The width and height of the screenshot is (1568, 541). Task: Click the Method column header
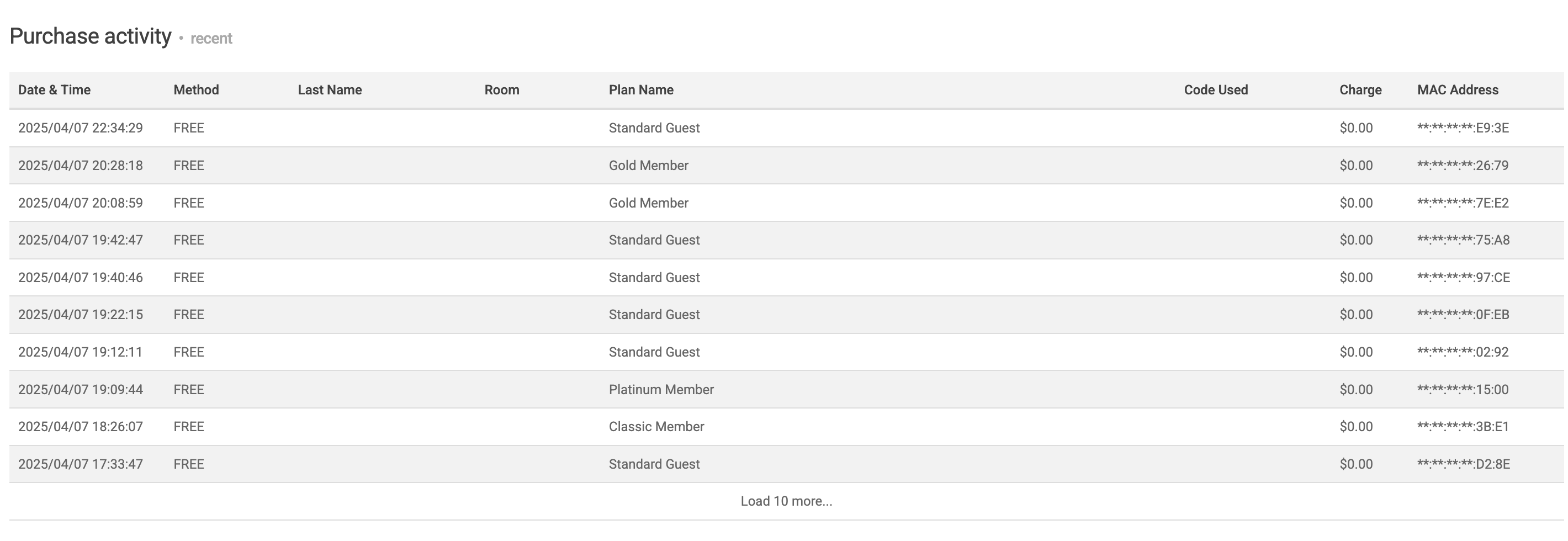(196, 90)
